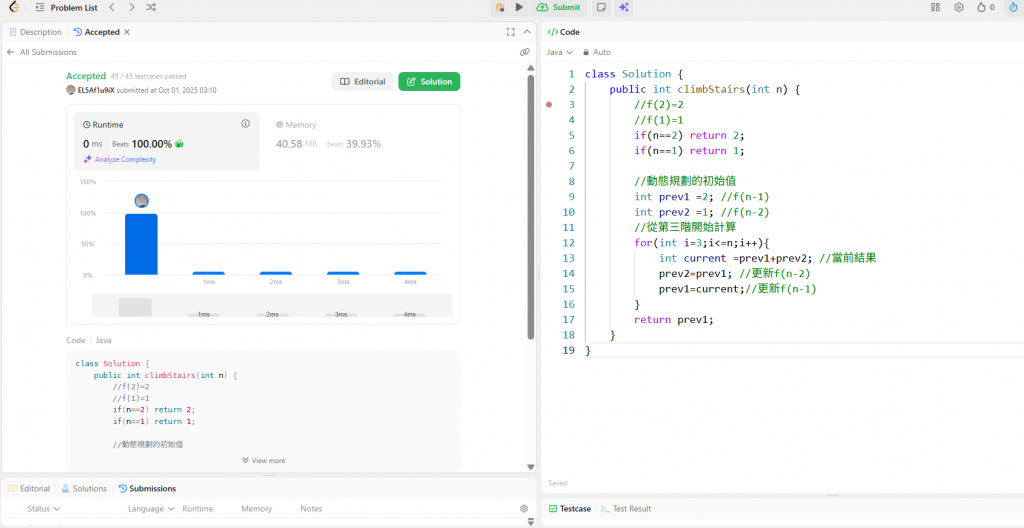Click the 'Auto' label in editor toolbar
This screenshot has width=1024, height=528.
[602, 52]
